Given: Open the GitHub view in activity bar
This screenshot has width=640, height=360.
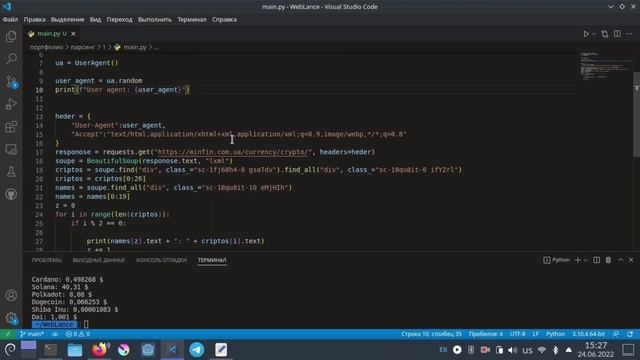Looking at the screenshot, I should tap(11, 194).
